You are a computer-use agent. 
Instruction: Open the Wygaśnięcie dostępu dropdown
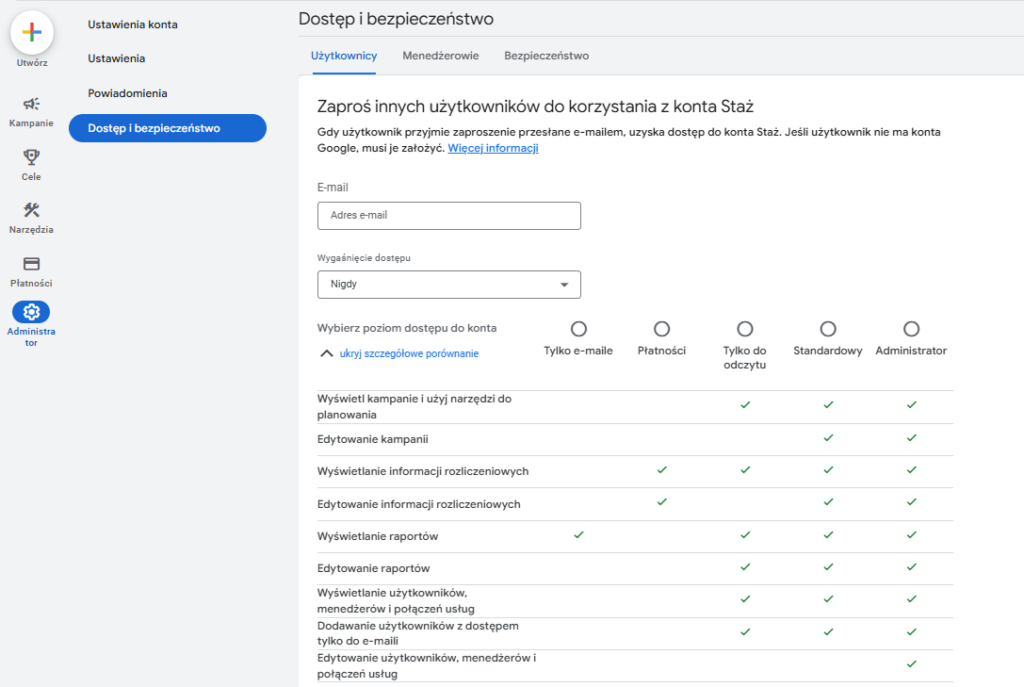click(448, 284)
